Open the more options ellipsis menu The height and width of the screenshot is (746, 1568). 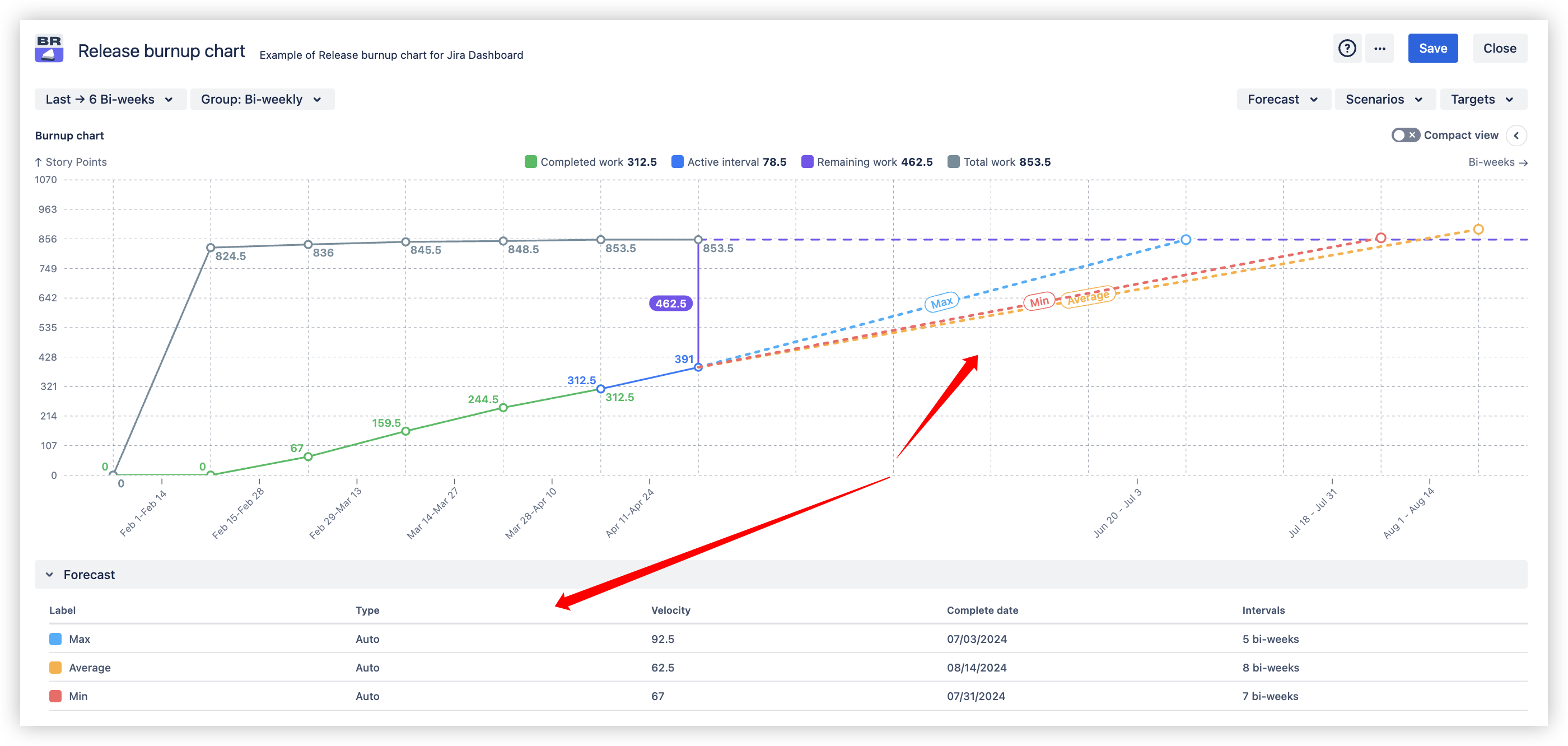(x=1379, y=48)
